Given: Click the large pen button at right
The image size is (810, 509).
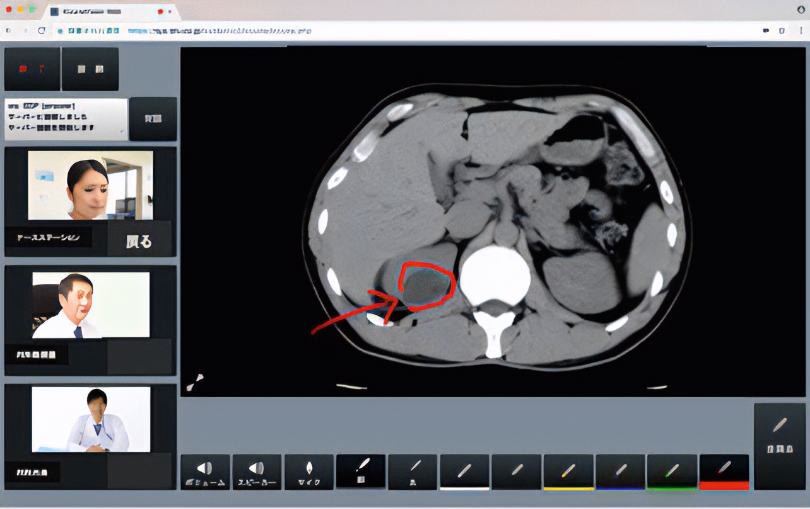Looking at the screenshot, I should [x=780, y=447].
